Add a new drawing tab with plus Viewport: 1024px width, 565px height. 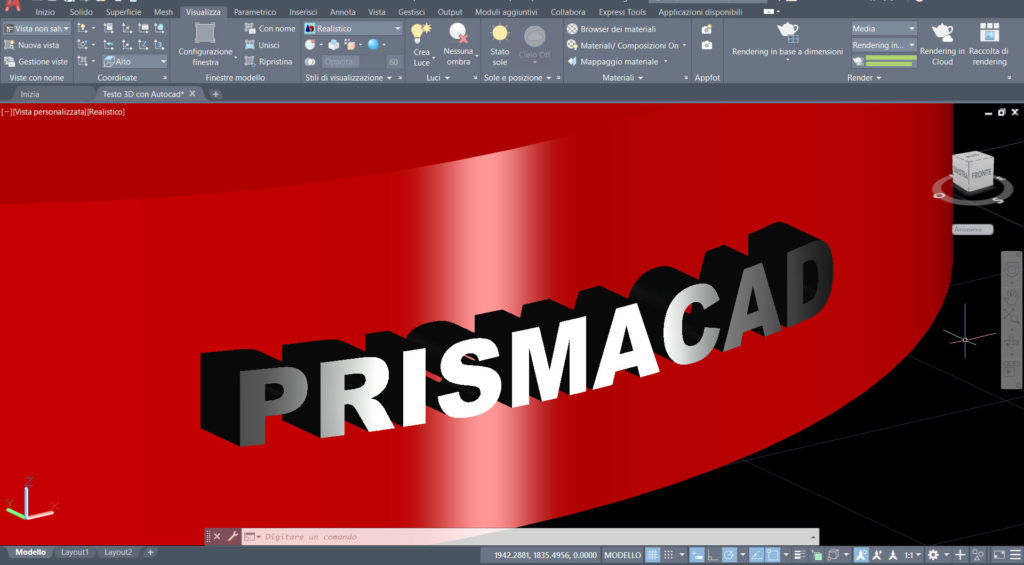tap(215, 94)
